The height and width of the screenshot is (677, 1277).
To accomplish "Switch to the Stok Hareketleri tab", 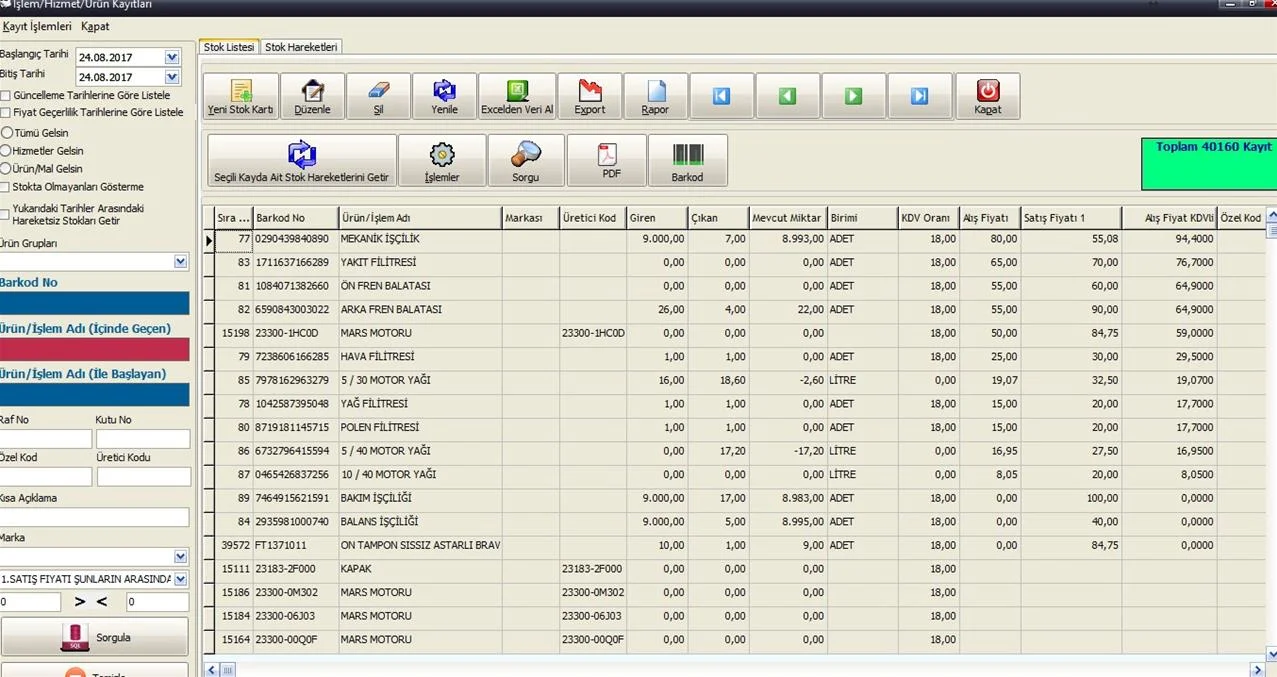I will point(301,47).
